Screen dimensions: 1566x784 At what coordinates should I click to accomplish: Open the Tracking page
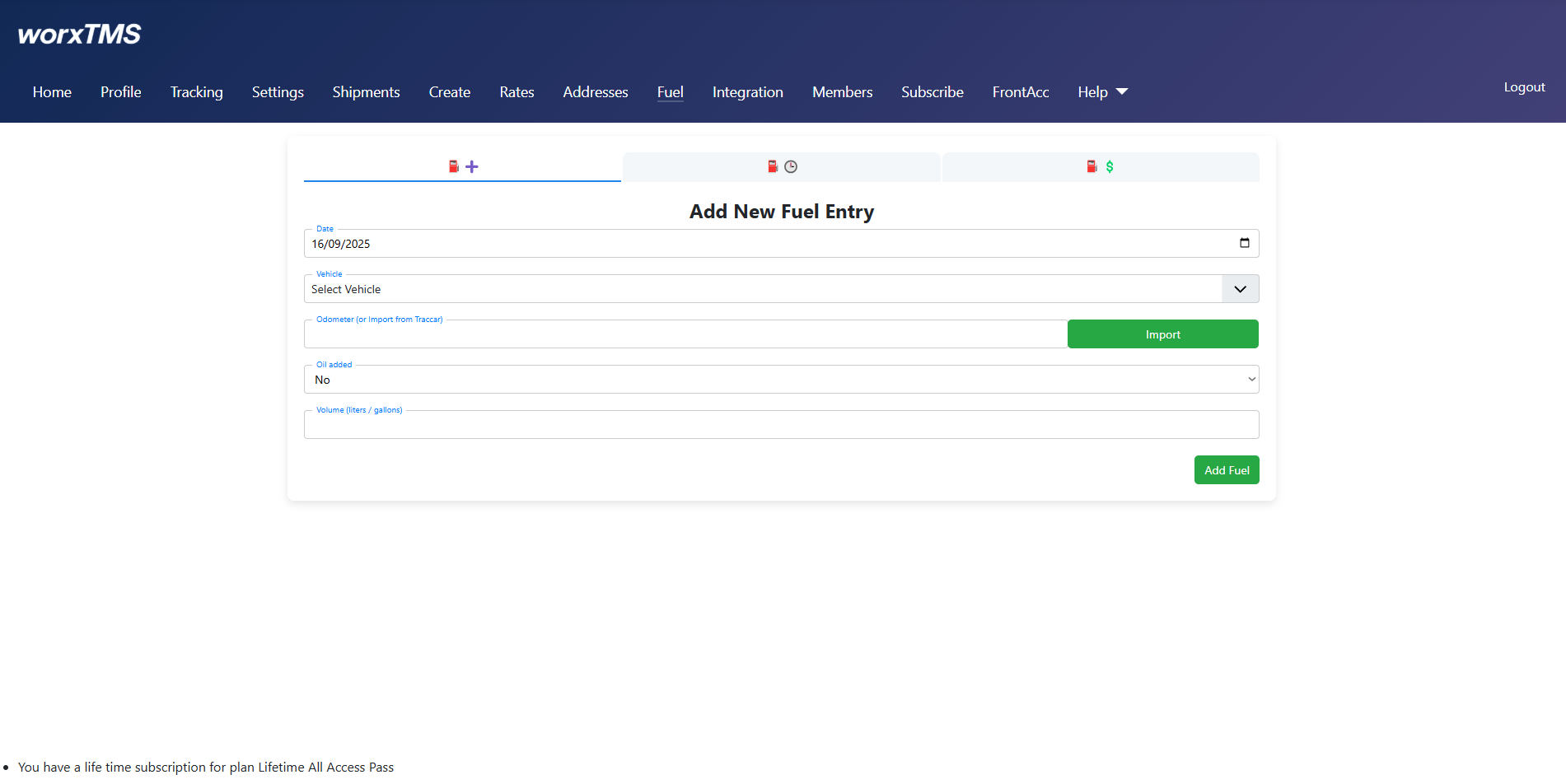click(x=196, y=91)
